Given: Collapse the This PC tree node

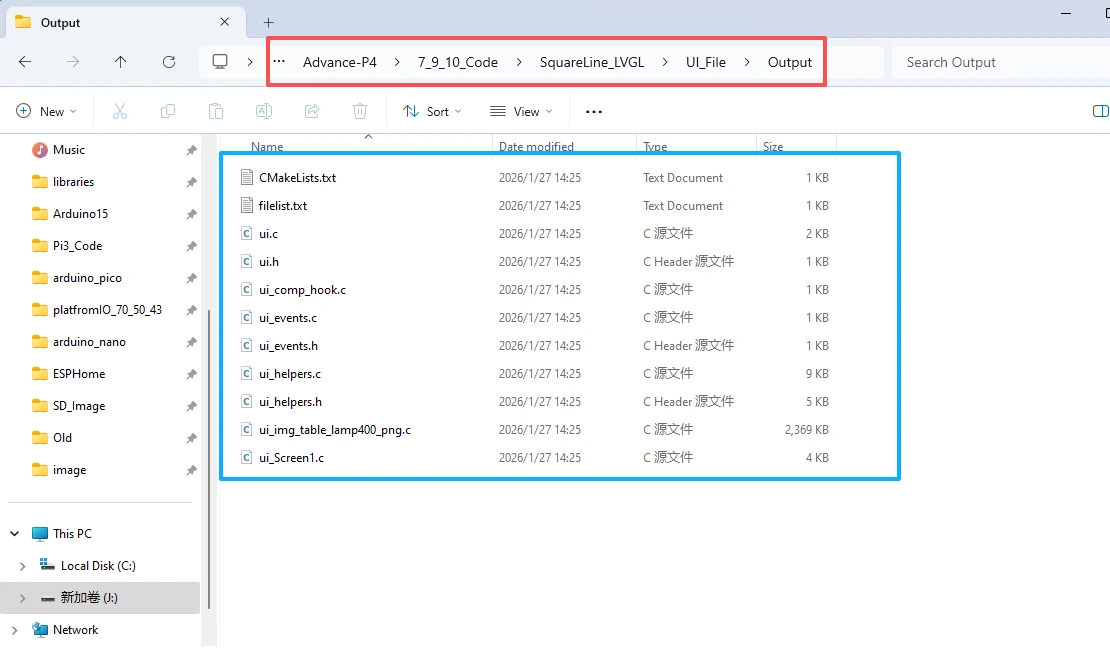Looking at the screenshot, I should tap(14, 534).
